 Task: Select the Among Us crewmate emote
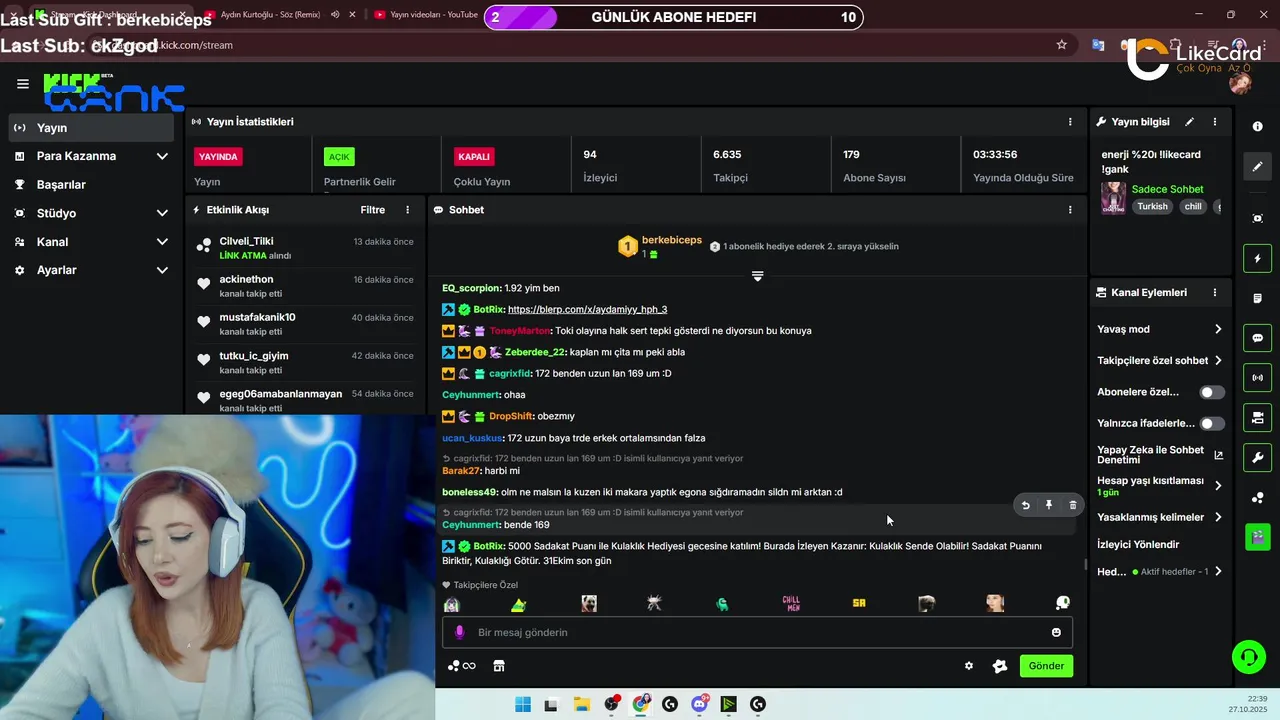click(x=722, y=604)
